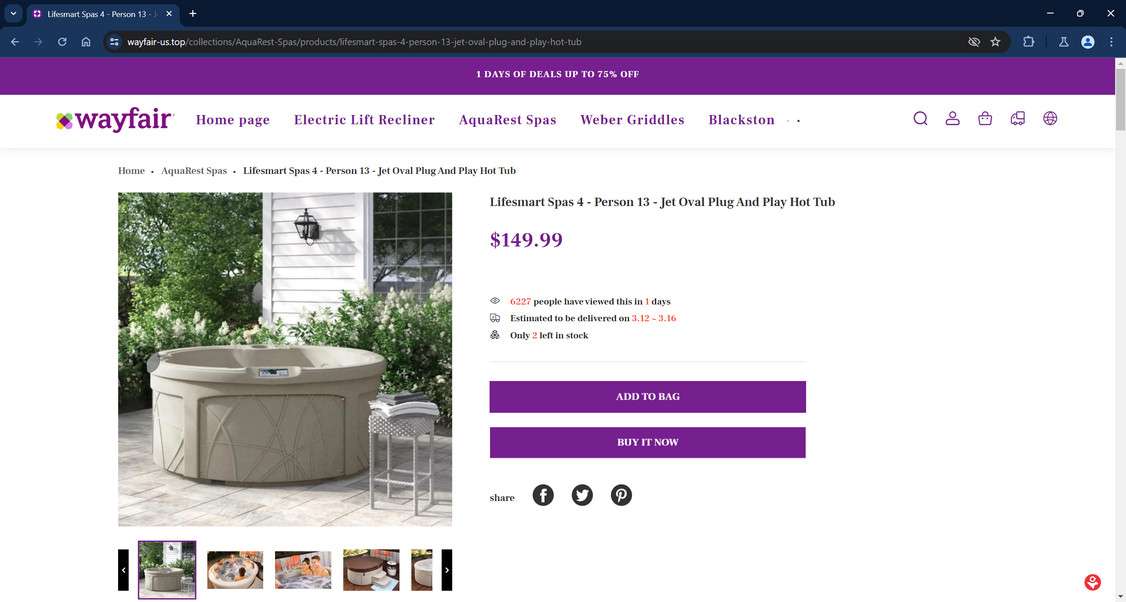Open the globe language selector icon
Viewport: 1126px width, 602px height.
coord(1050,119)
